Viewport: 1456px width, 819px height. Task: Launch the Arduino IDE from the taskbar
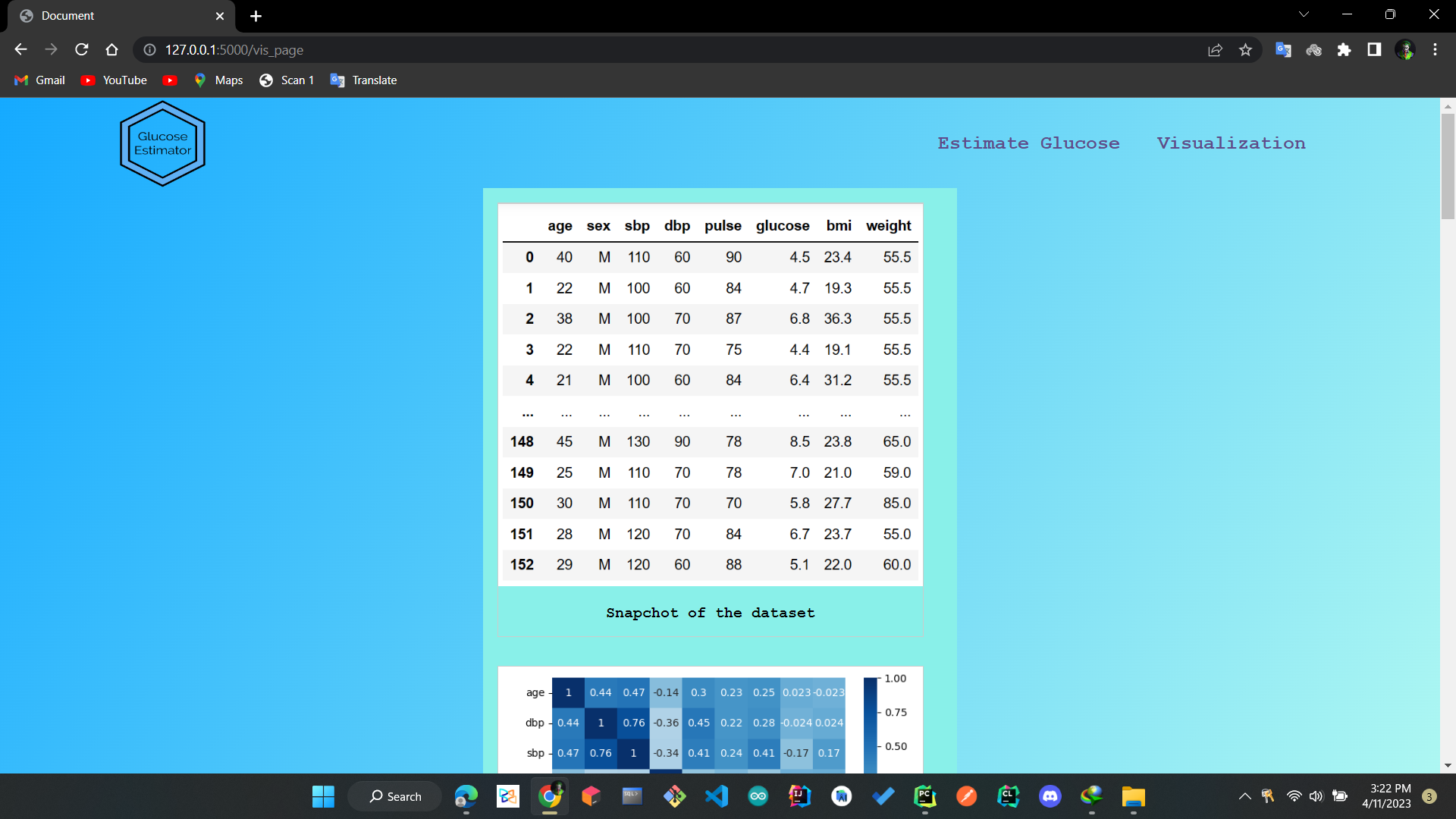(758, 796)
